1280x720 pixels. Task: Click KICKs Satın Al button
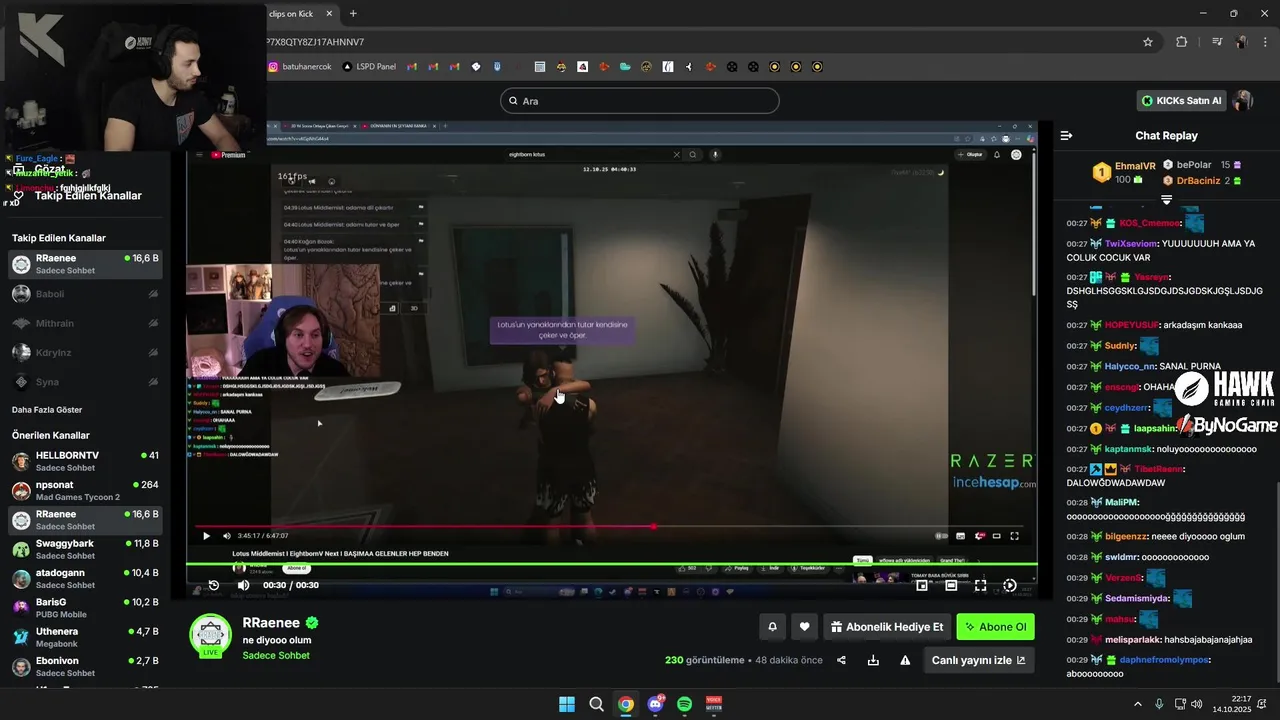(x=1181, y=101)
